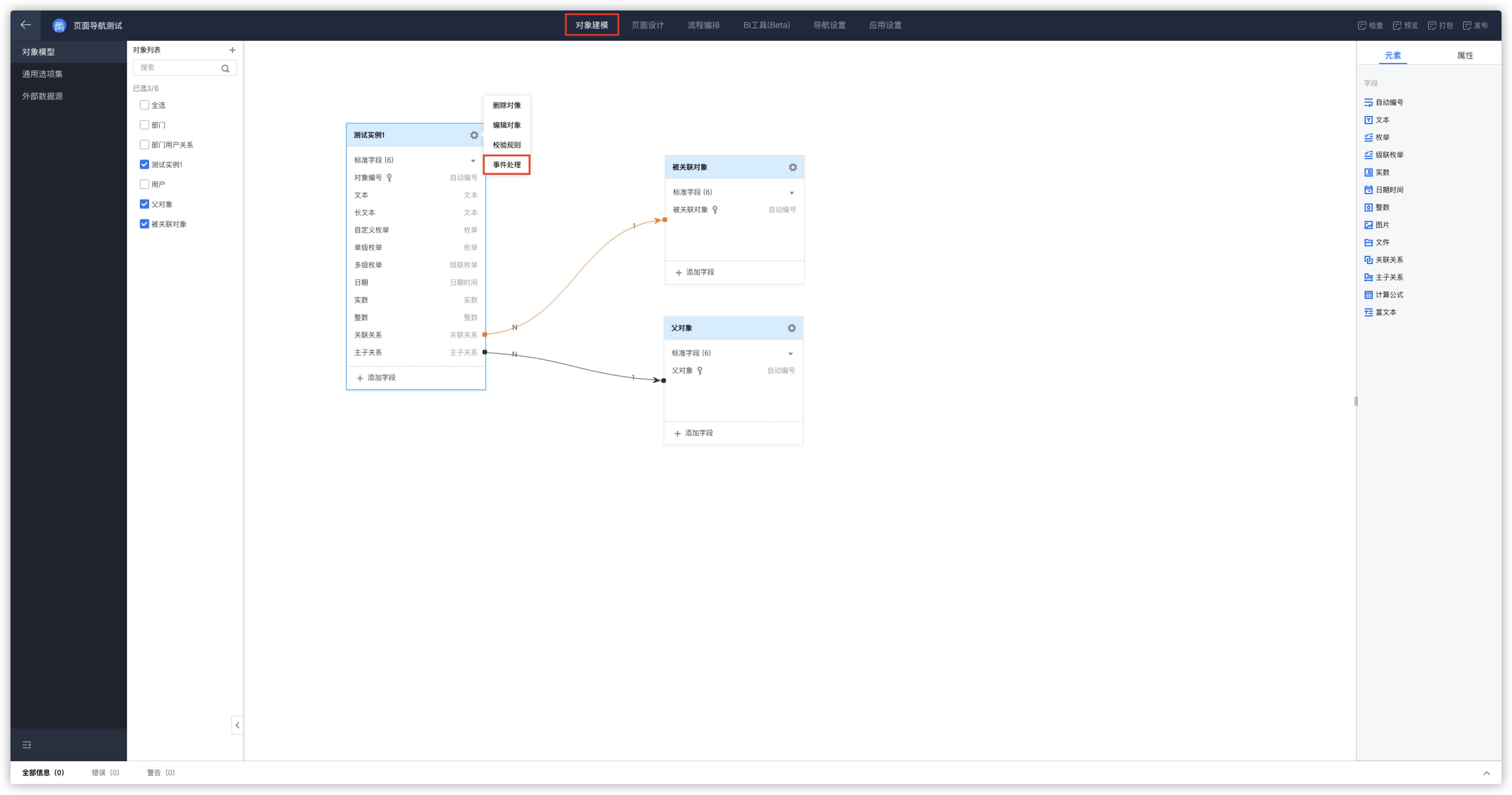This screenshot has width=1512, height=795.
Task: Switch to 页面设计 tab
Action: pos(647,25)
